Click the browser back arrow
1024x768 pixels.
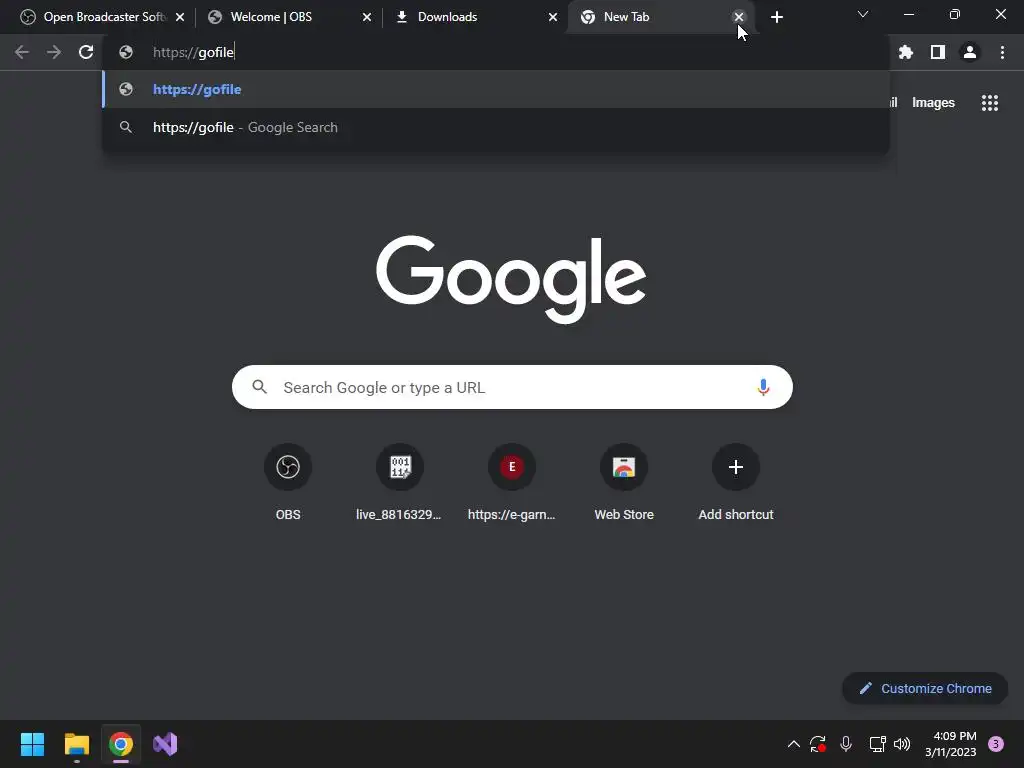(22, 52)
